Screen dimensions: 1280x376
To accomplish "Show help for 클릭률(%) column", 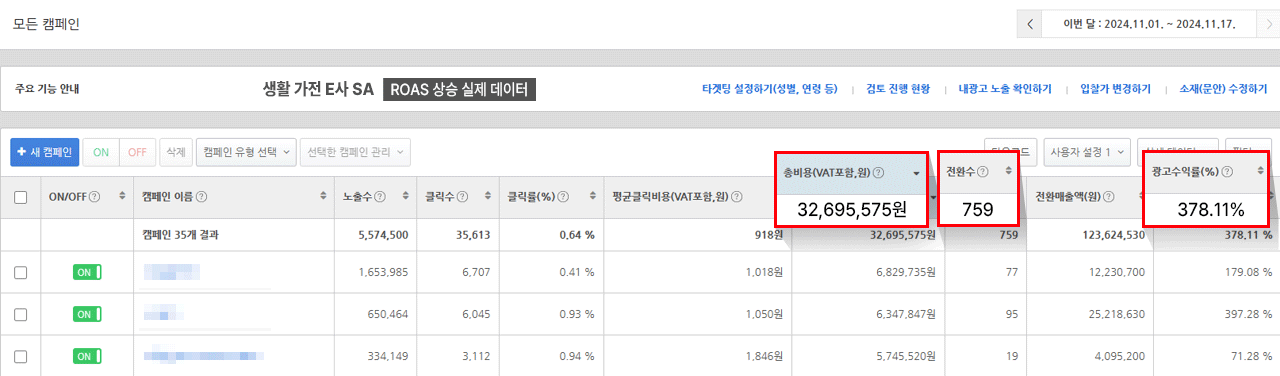I will click(564, 197).
